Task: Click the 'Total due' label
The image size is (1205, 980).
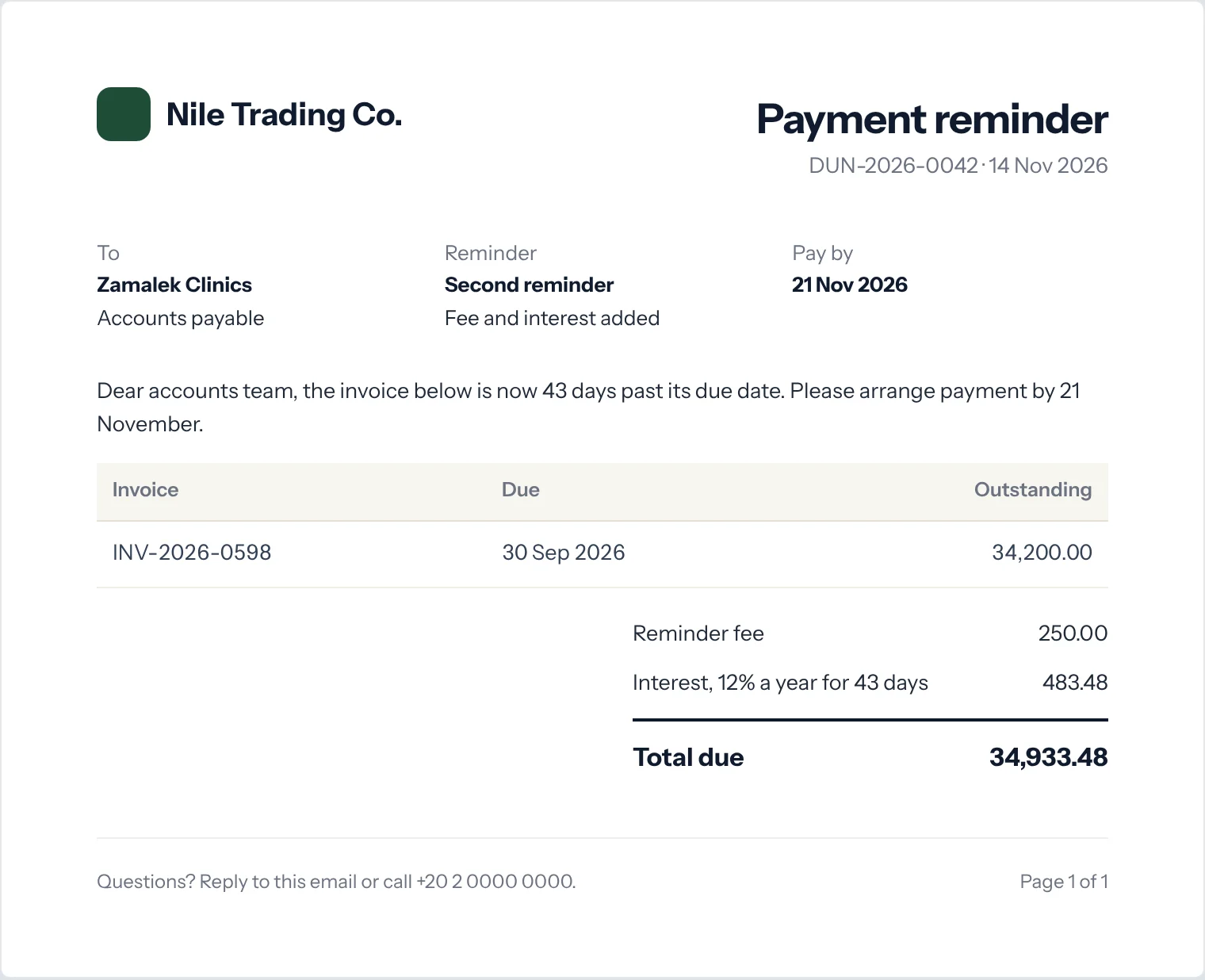Action: [x=688, y=757]
